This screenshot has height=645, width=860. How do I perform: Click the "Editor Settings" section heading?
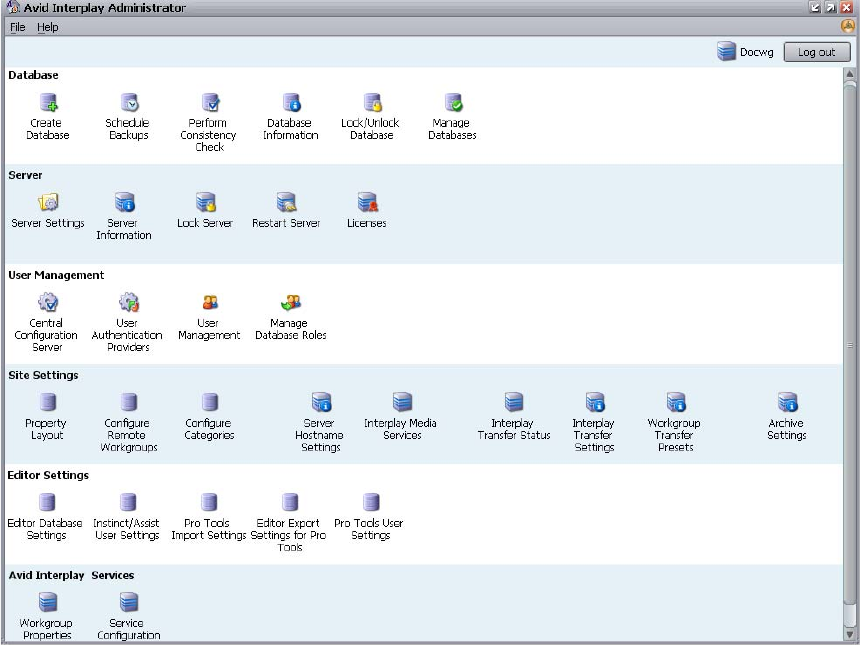pos(48,475)
